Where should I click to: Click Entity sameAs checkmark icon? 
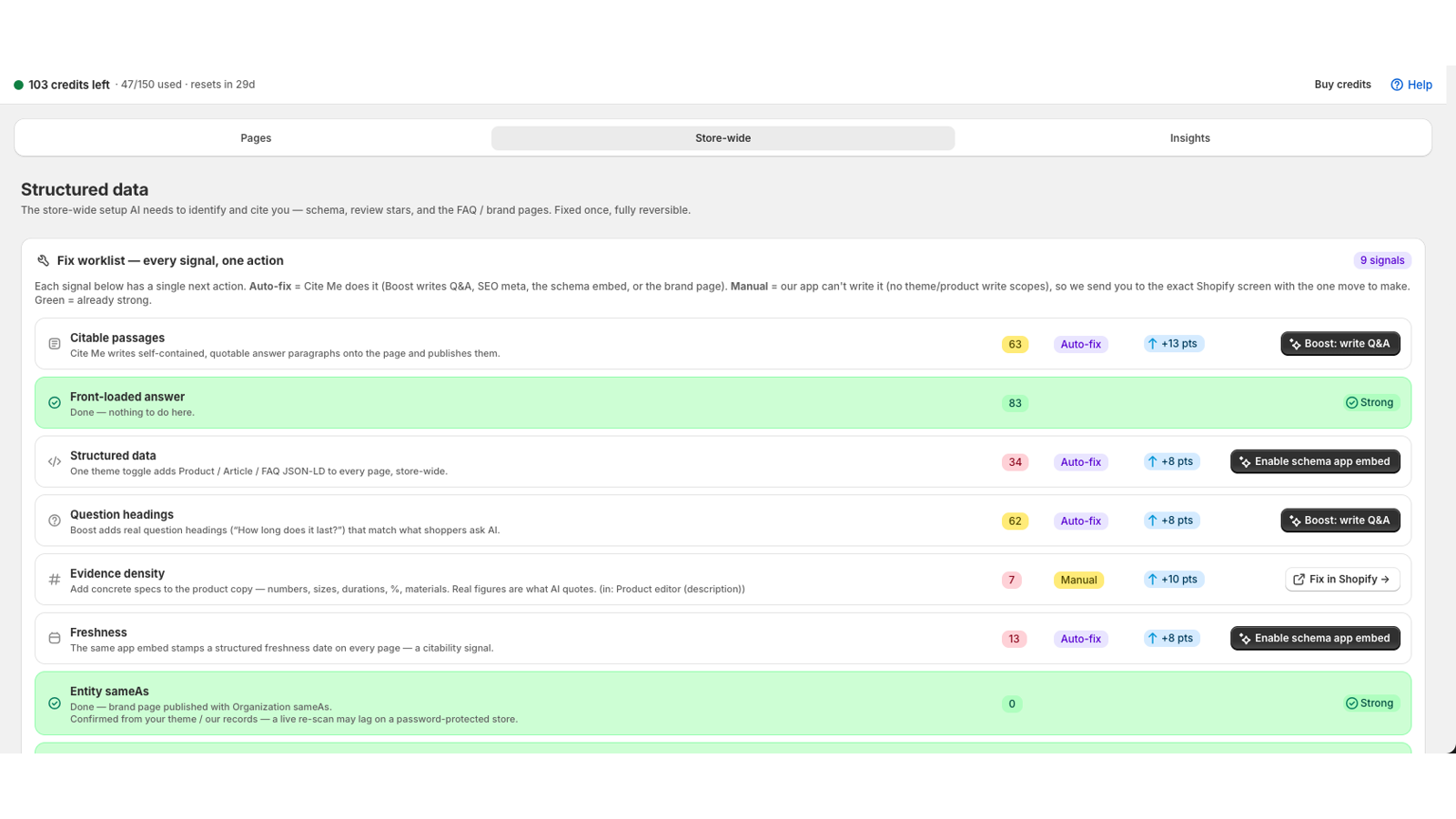point(55,703)
